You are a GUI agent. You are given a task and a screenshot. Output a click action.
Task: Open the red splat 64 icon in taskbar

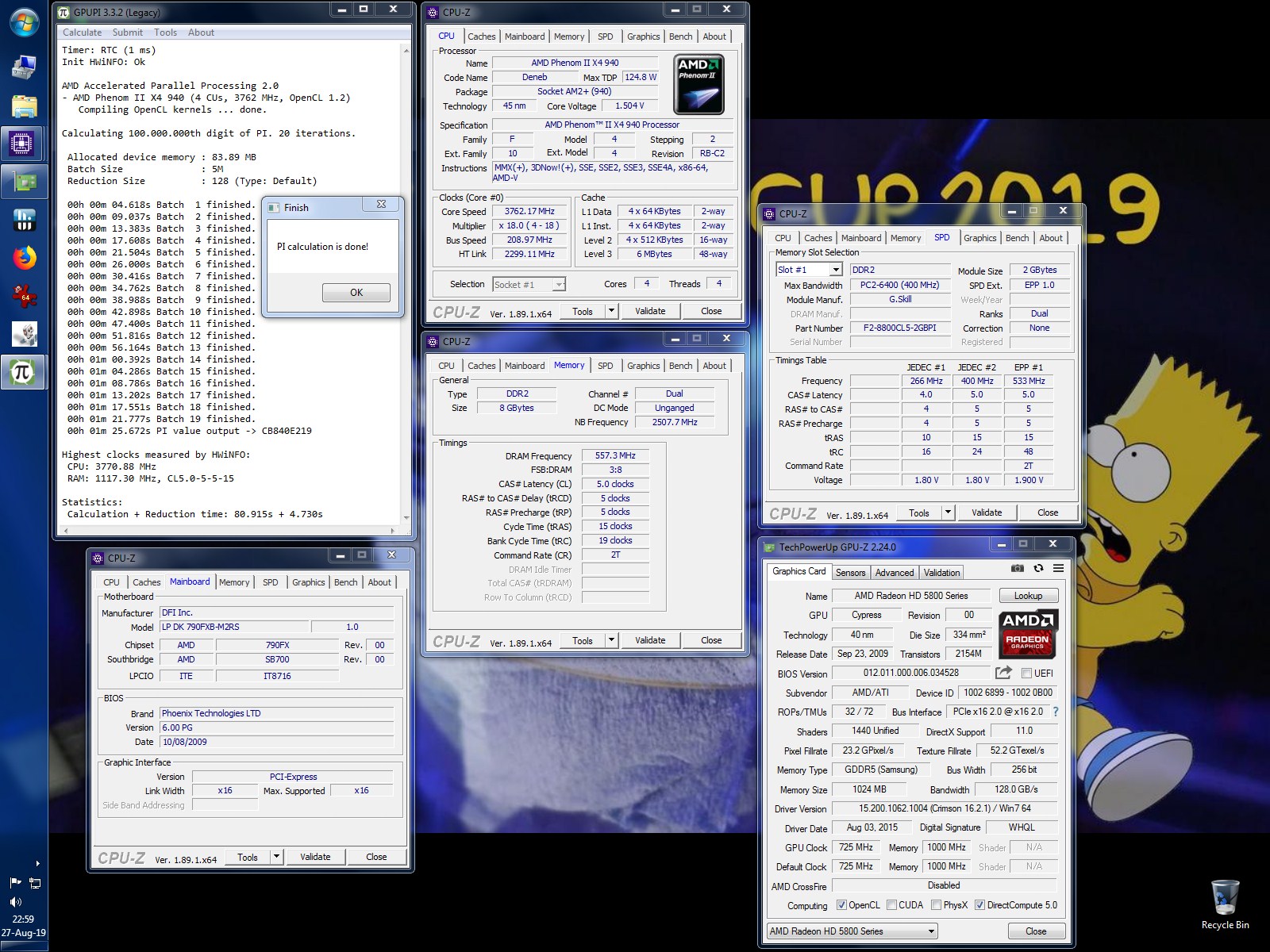24,296
